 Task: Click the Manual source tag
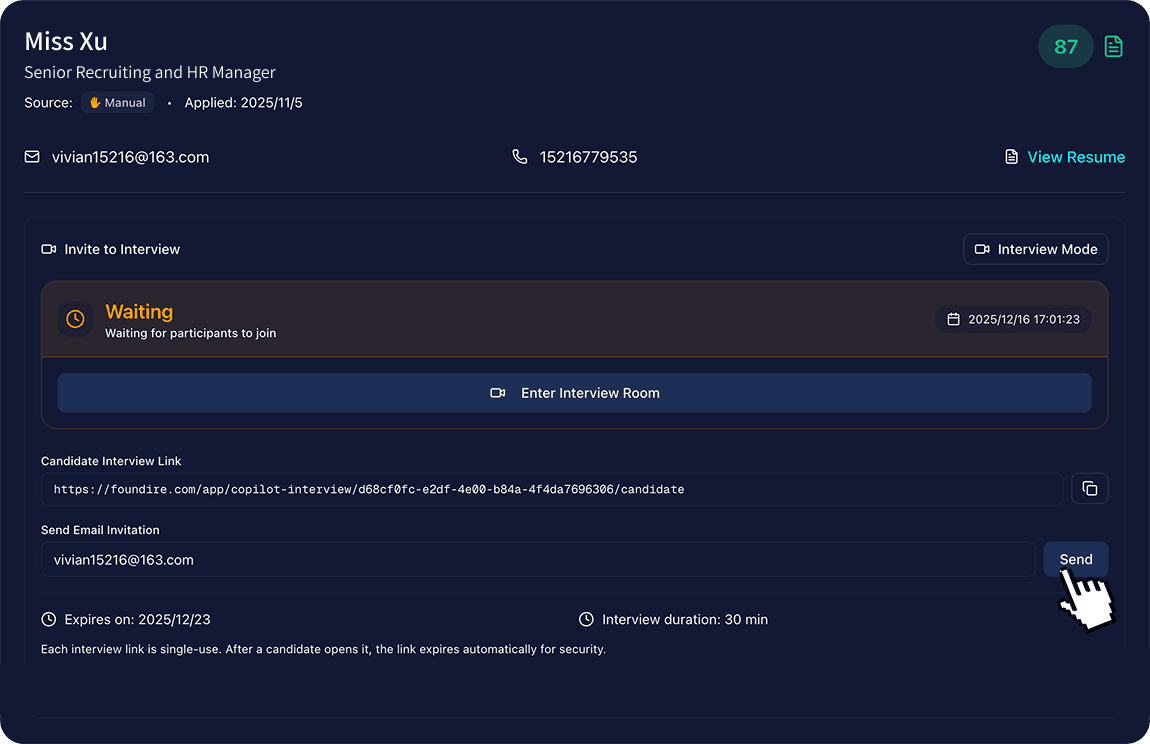coord(117,103)
